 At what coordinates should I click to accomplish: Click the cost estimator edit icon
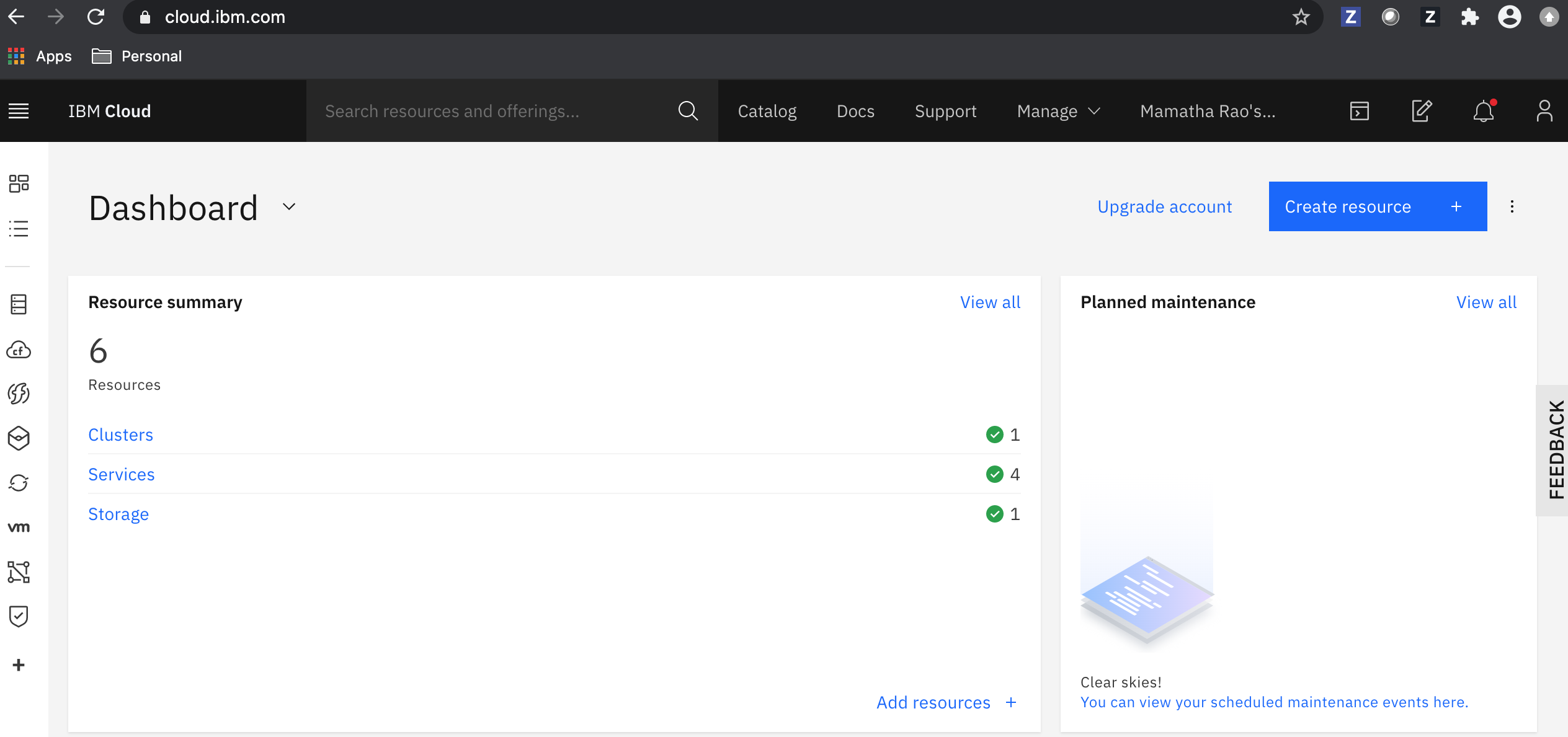[x=1421, y=112]
